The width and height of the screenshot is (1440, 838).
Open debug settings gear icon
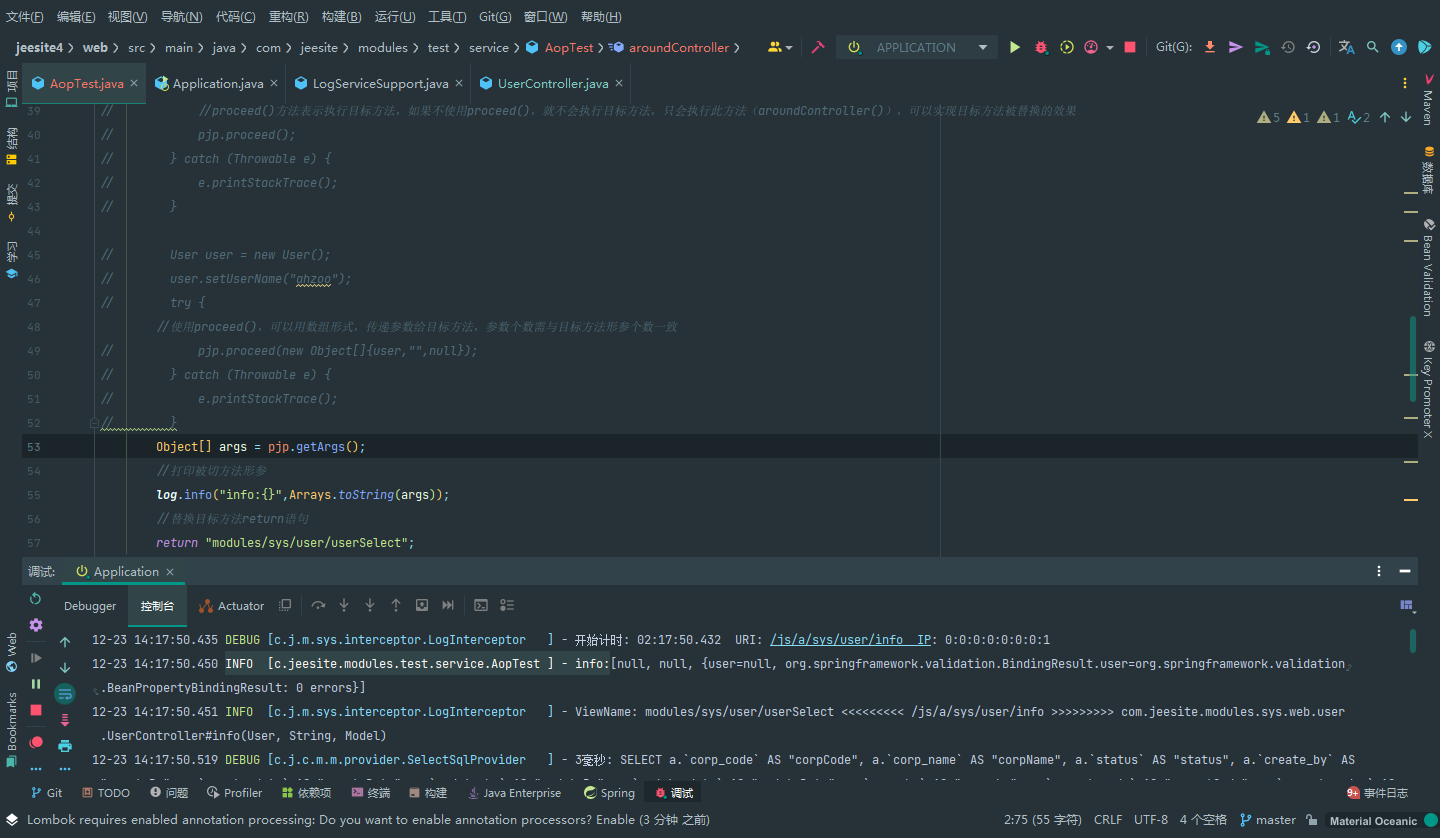(36, 625)
